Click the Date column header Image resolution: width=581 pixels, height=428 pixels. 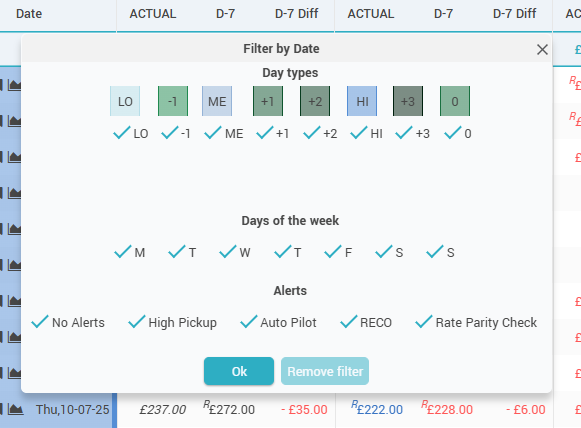(x=29, y=14)
